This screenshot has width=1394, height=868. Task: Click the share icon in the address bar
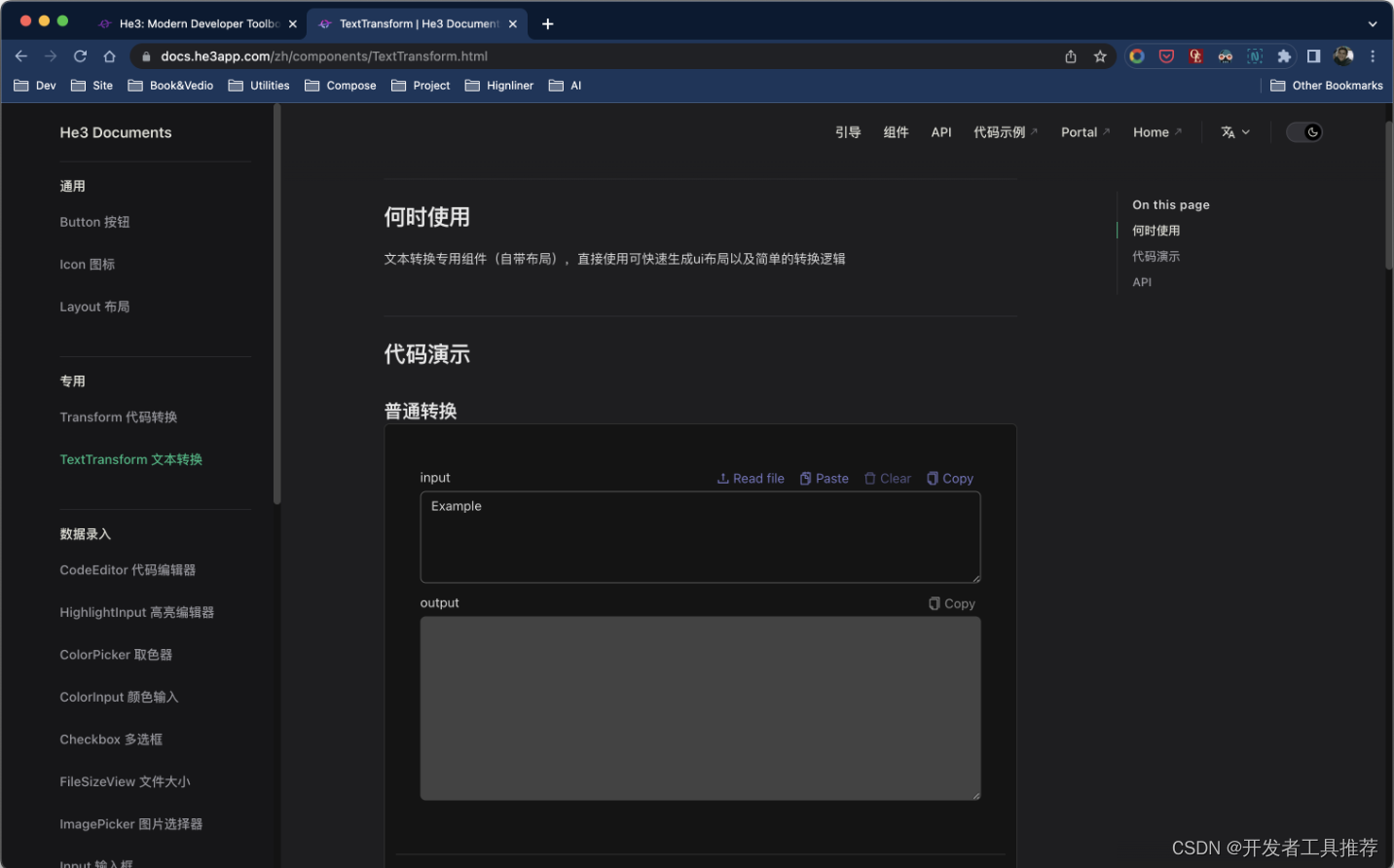1070,55
